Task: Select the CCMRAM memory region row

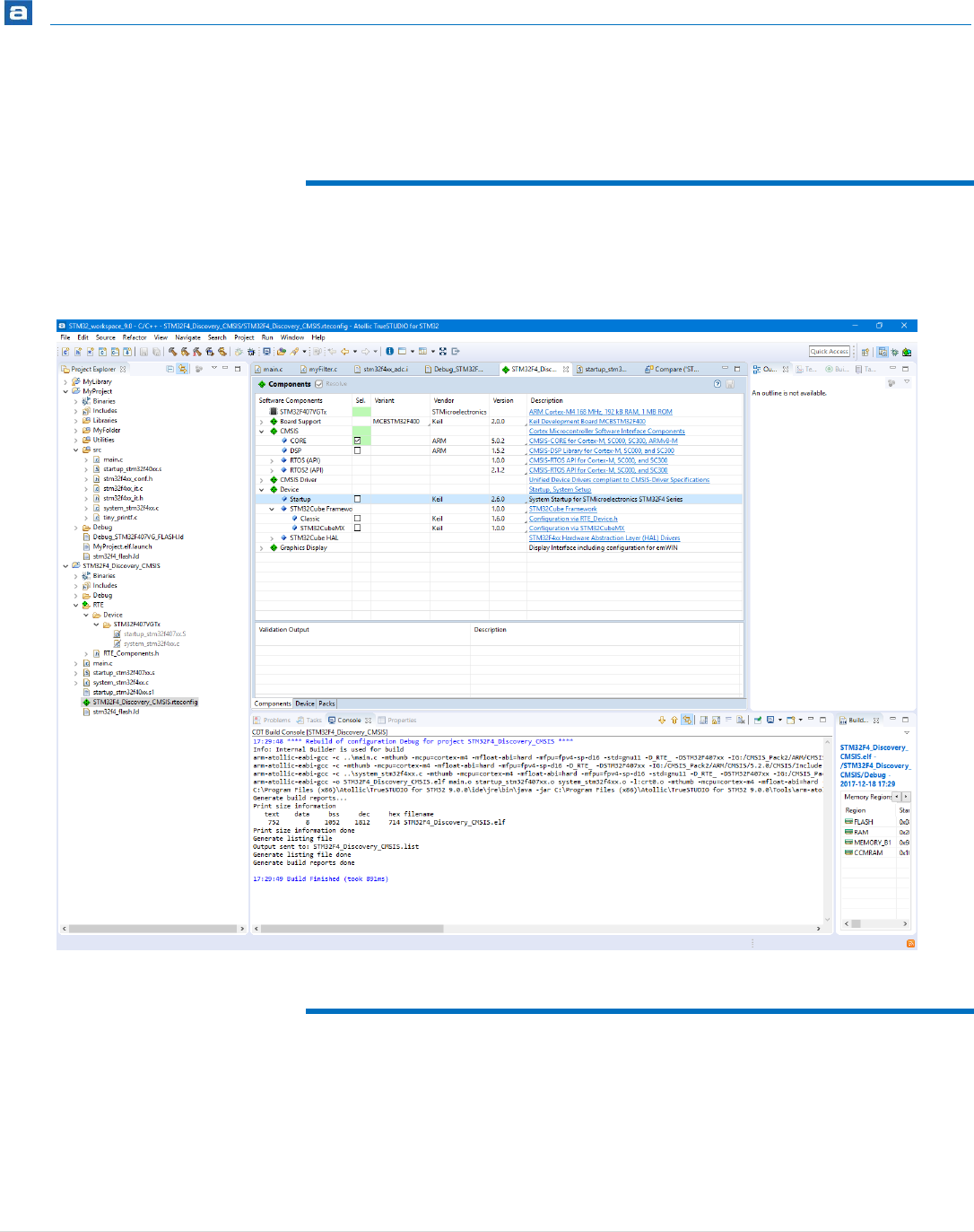Action: pyautogui.click(x=876, y=852)
